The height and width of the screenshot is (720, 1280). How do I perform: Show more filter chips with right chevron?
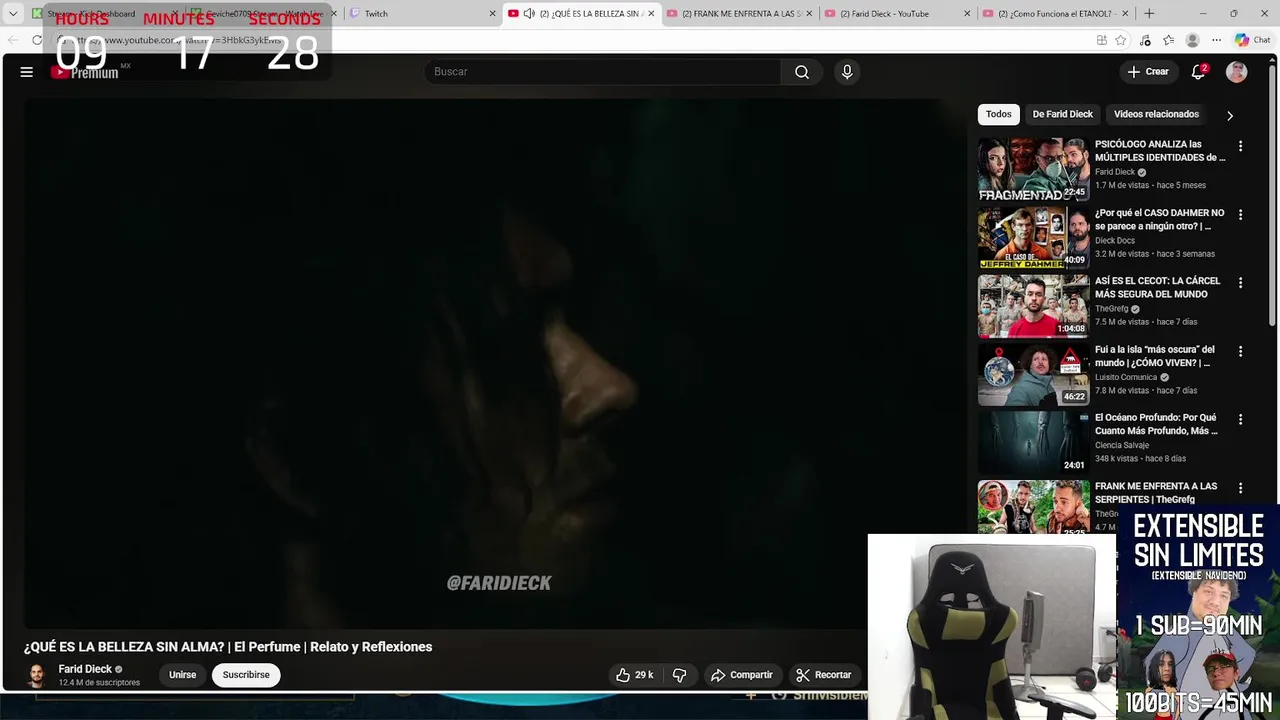(1230, 115)
